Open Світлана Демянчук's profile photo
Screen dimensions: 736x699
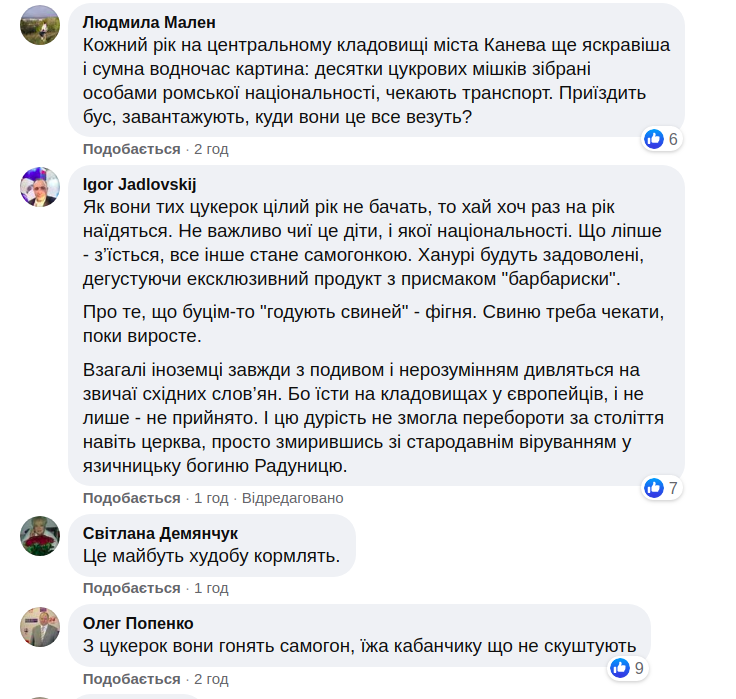41,535
